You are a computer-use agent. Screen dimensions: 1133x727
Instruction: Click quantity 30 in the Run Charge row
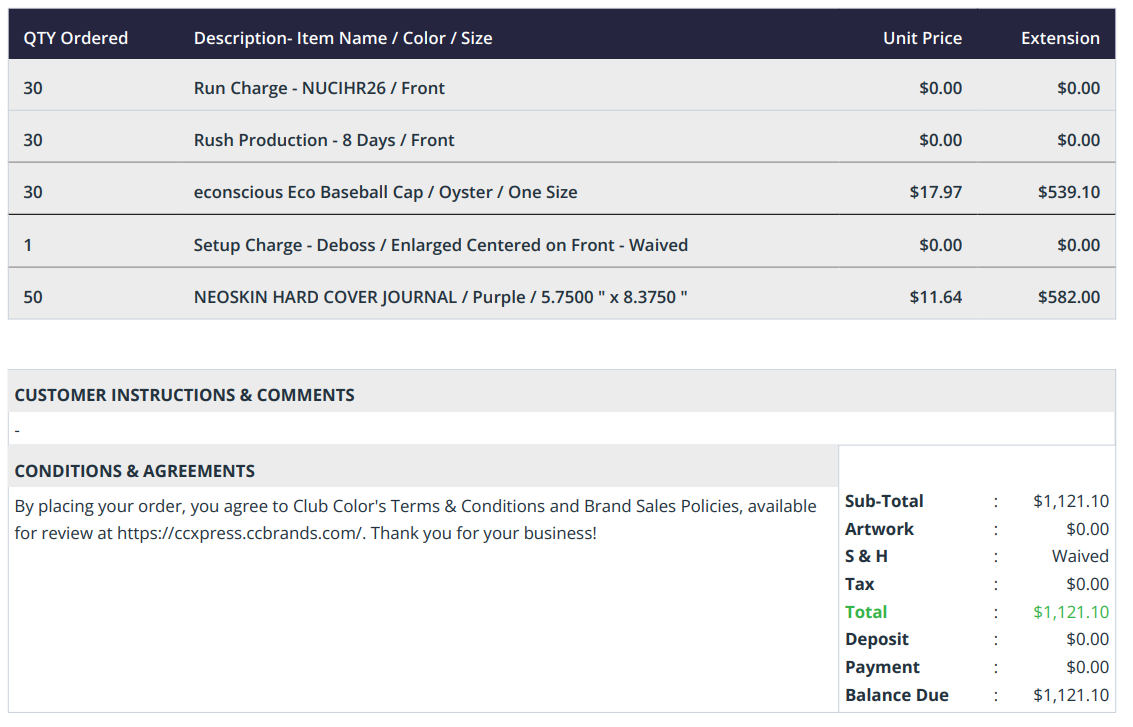(33, 88)
